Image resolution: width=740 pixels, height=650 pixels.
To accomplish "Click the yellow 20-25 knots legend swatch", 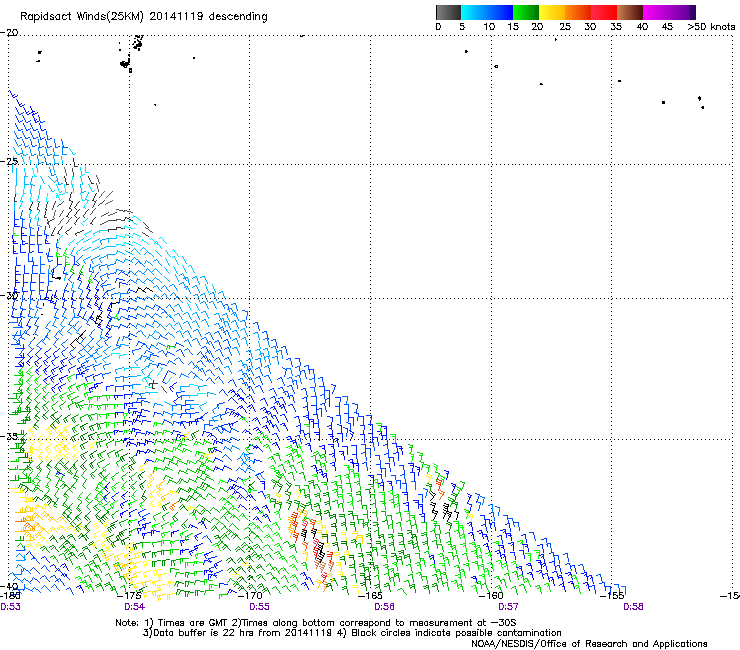I will coord(552,12).
